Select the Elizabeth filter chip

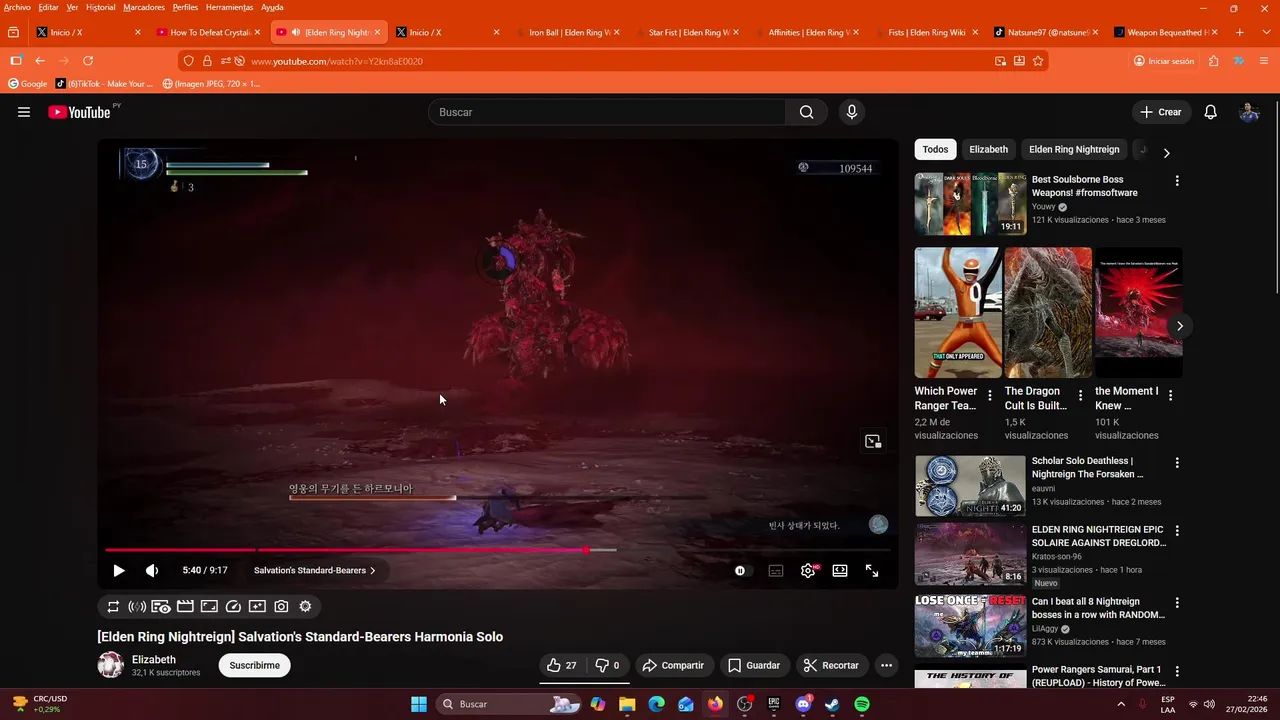click(x=988, y=149)
